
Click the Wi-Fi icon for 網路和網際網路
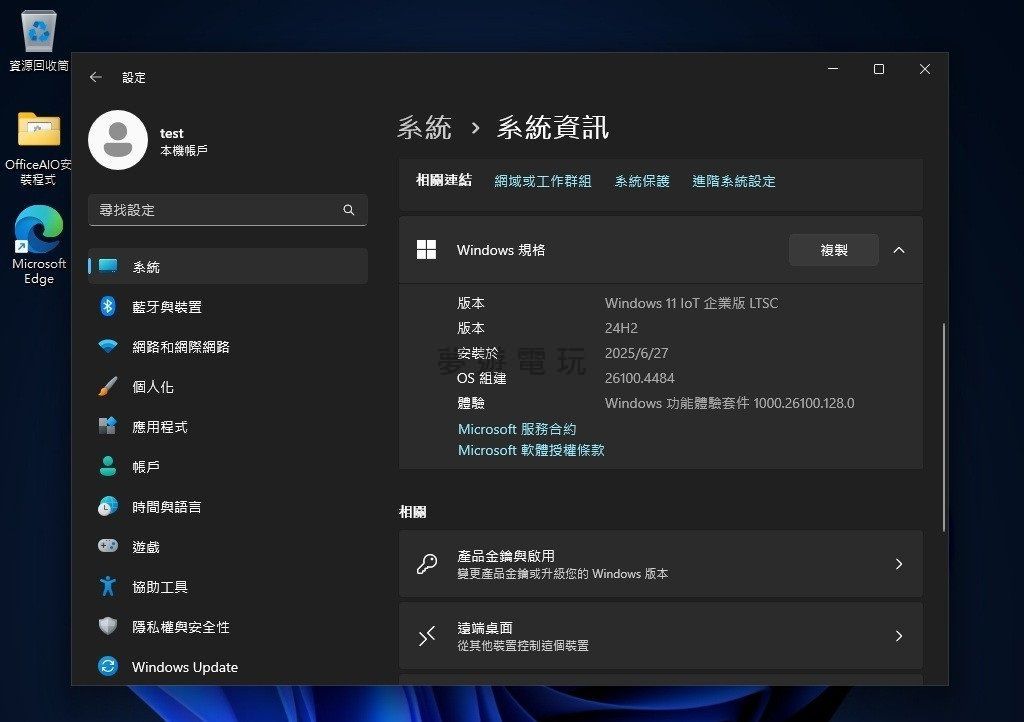108,346
